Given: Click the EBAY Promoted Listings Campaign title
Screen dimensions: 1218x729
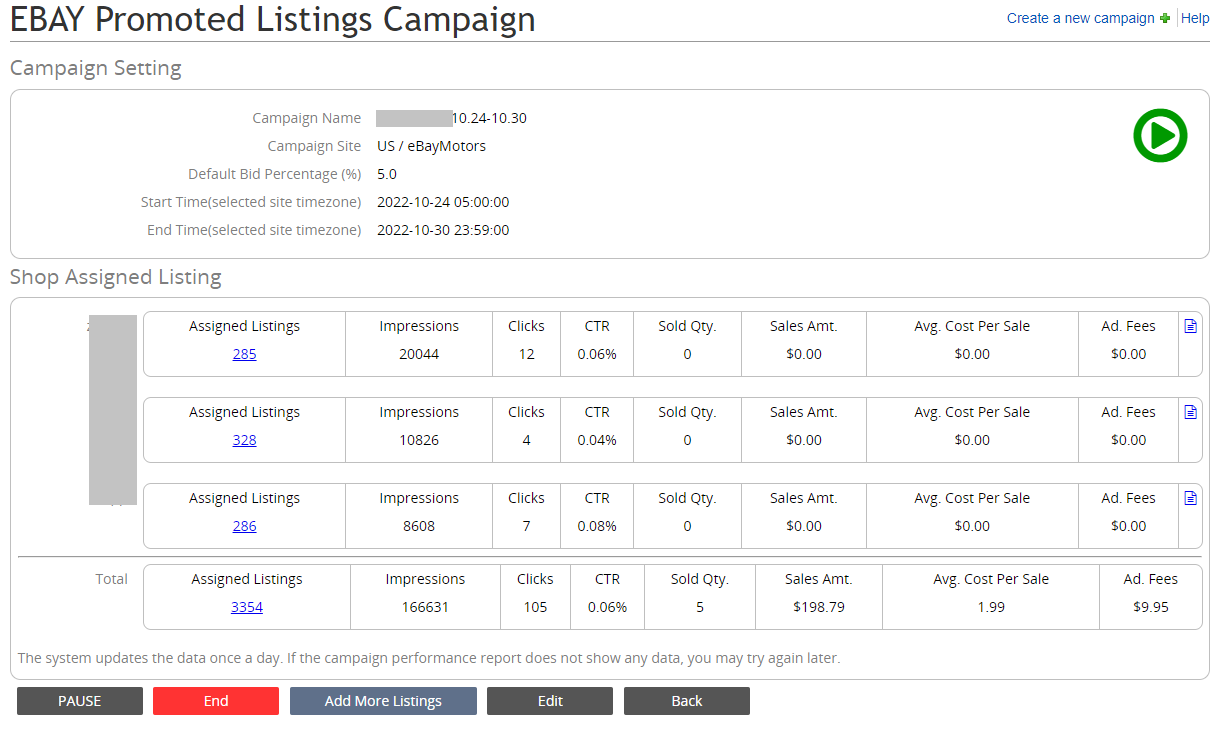Looking at the screenshot, I should click(273, 19).
